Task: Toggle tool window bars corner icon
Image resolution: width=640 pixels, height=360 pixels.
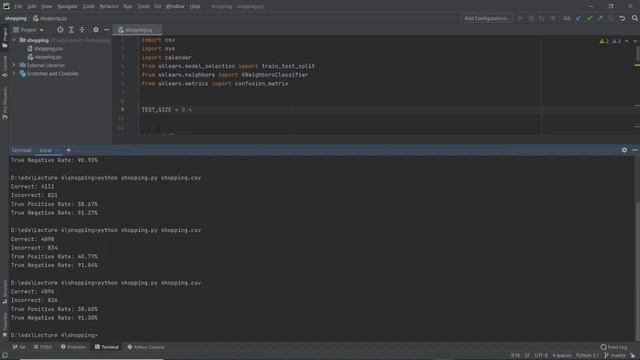Action: [x=4, y=356]
